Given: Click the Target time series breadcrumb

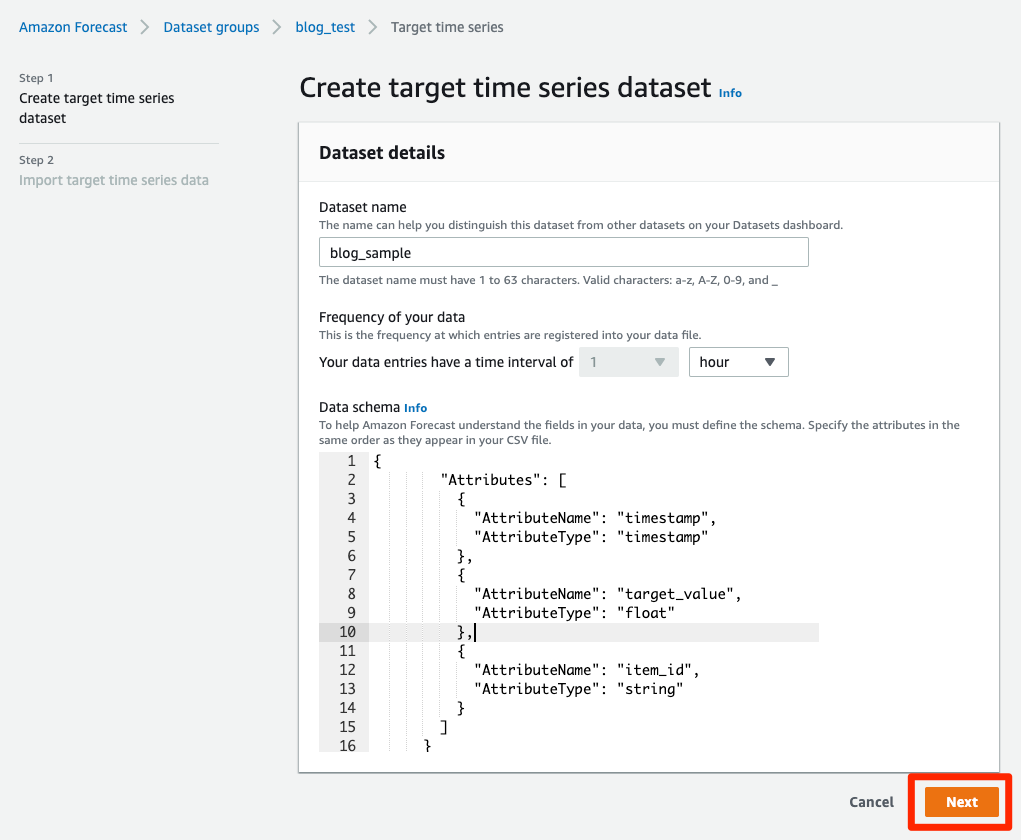Looking at the screenshot, I should pyautogui.click(x=447, y=27).
